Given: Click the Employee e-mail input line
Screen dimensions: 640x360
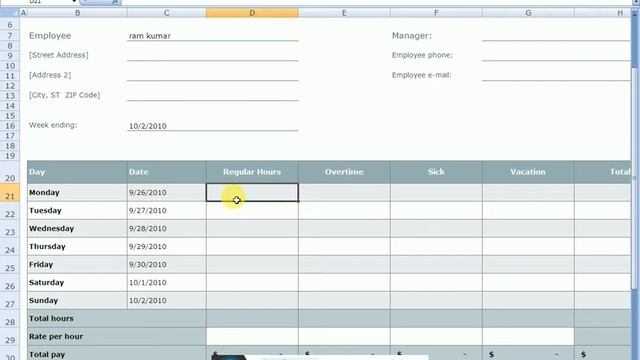Looking at the screenshot, I should pos(556,76).
